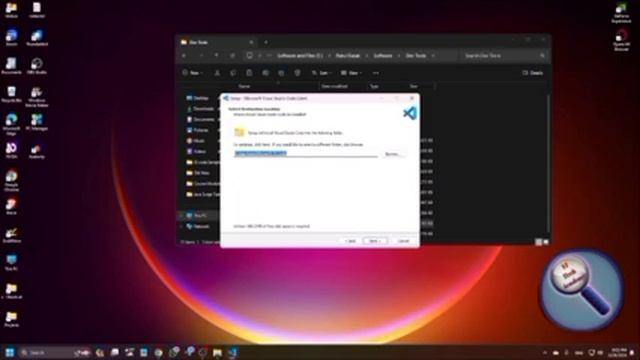Click the Next button in the VS Code setup
Screen dimensions: 640x360
click(x=375, y=241)
